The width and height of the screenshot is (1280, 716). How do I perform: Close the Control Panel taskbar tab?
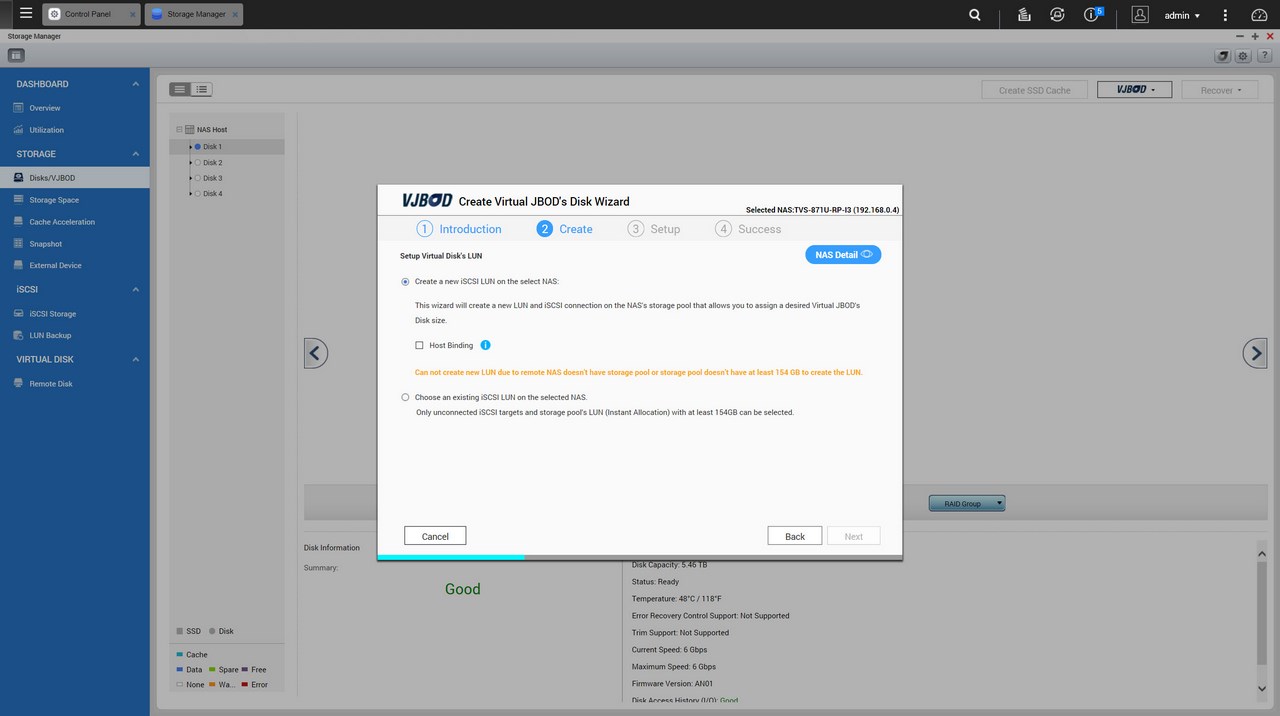click(133, 15)
